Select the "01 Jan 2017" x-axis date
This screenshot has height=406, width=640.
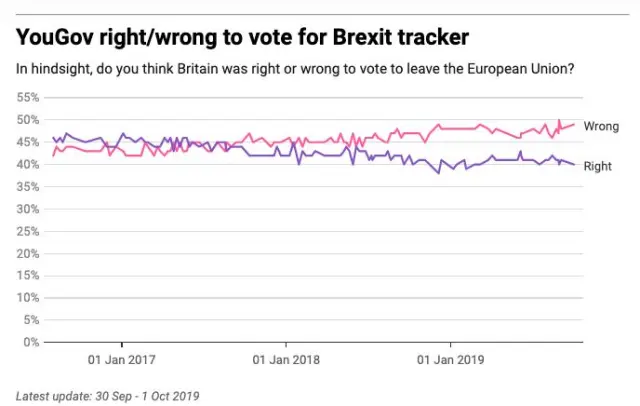tap(122, 360)
